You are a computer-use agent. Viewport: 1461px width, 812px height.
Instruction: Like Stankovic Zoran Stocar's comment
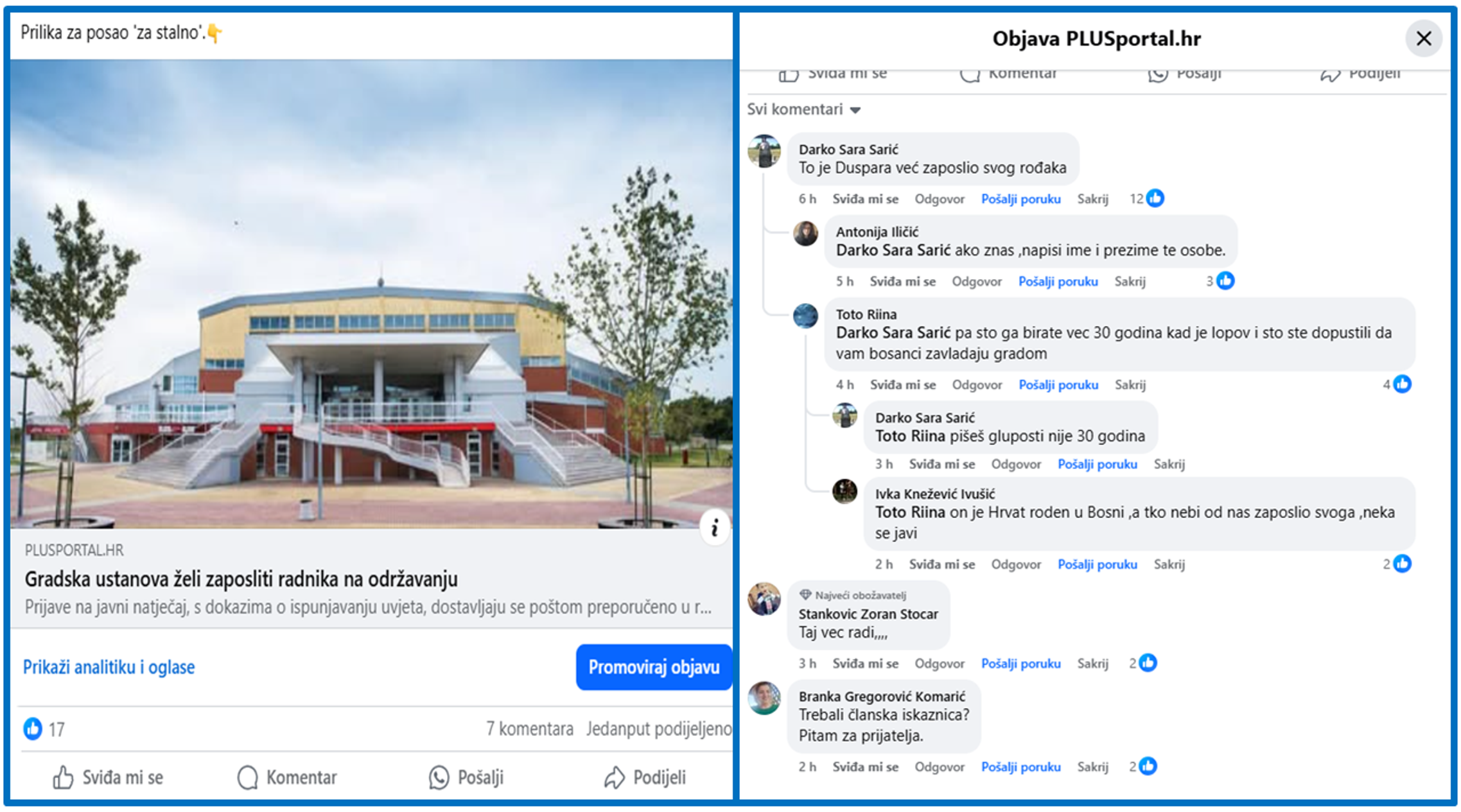pos(865,663)
